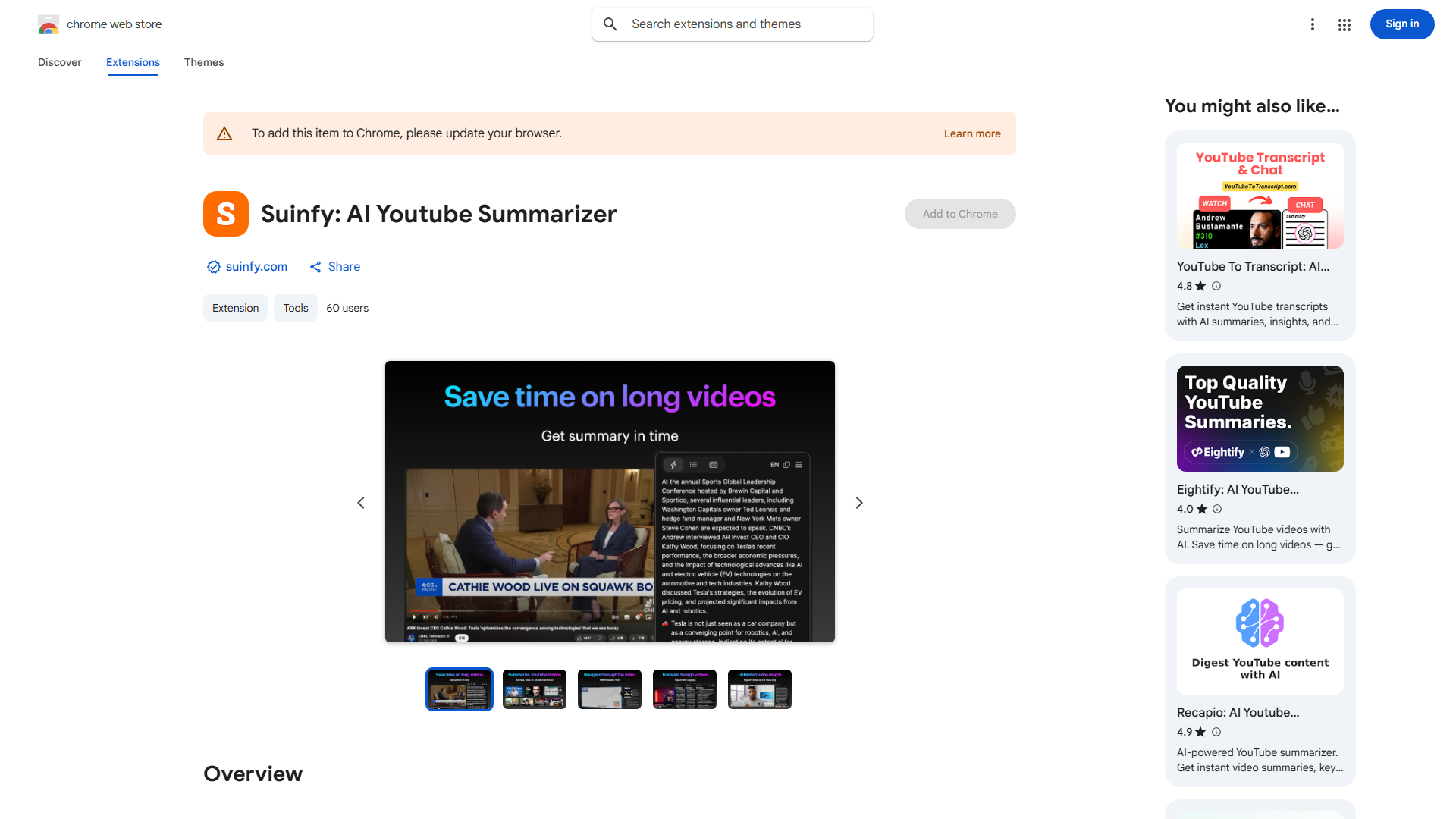Open the Google apps grid

pos(1345,24)
